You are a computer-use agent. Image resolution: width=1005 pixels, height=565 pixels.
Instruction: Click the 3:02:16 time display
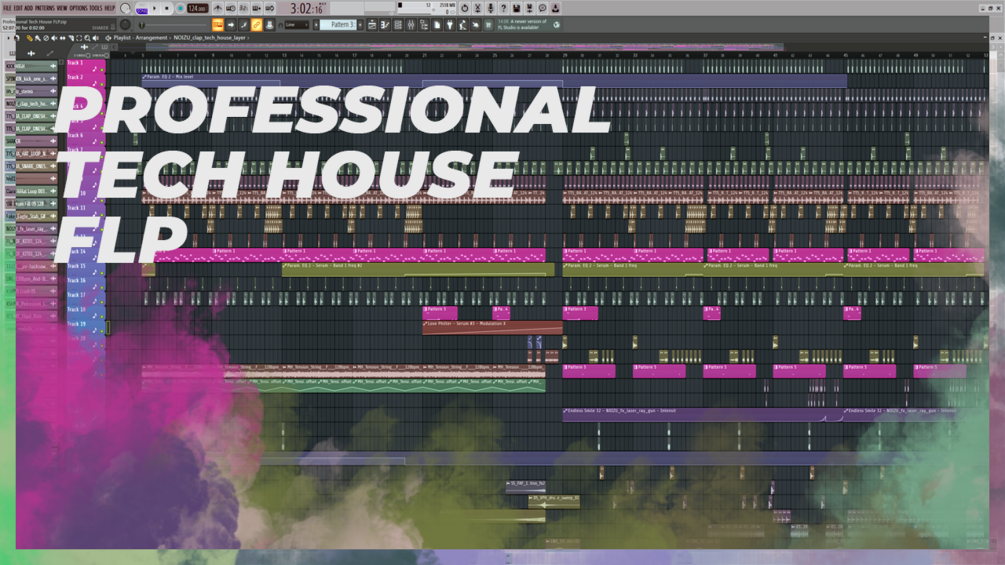pos(308,8)
